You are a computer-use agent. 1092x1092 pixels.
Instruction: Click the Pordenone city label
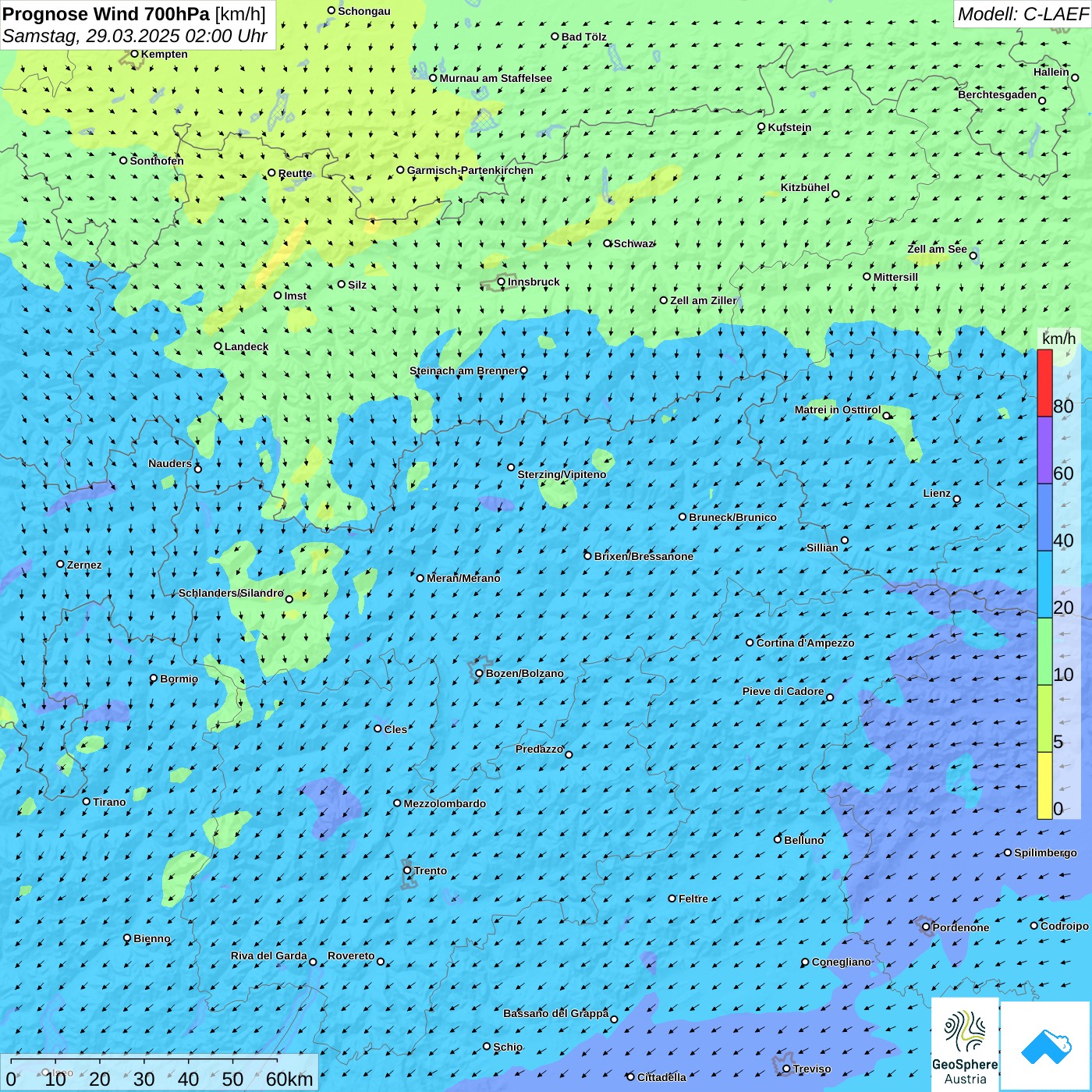pos(961,927)
